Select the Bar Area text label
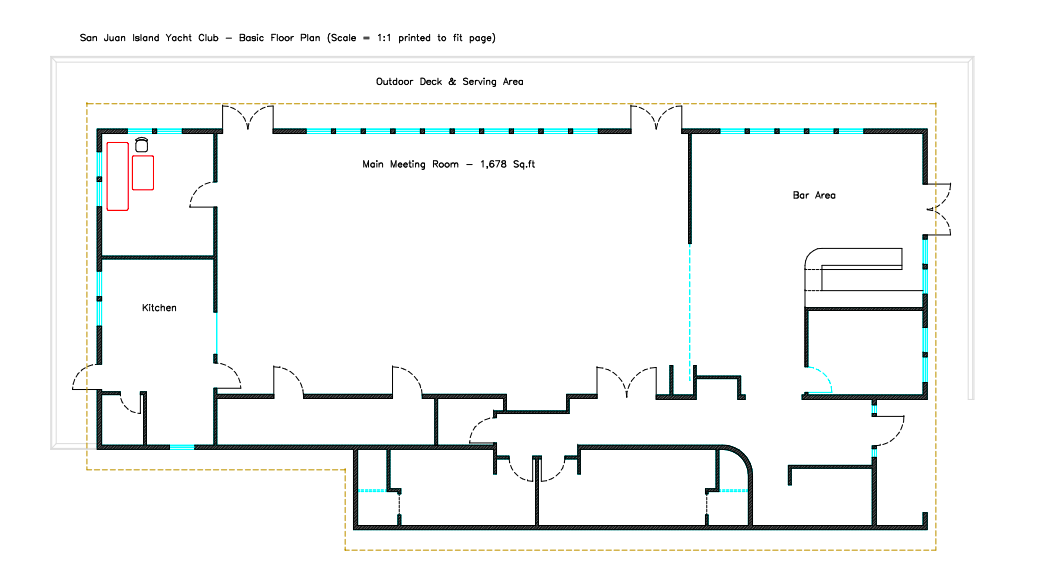 [814, 195]
